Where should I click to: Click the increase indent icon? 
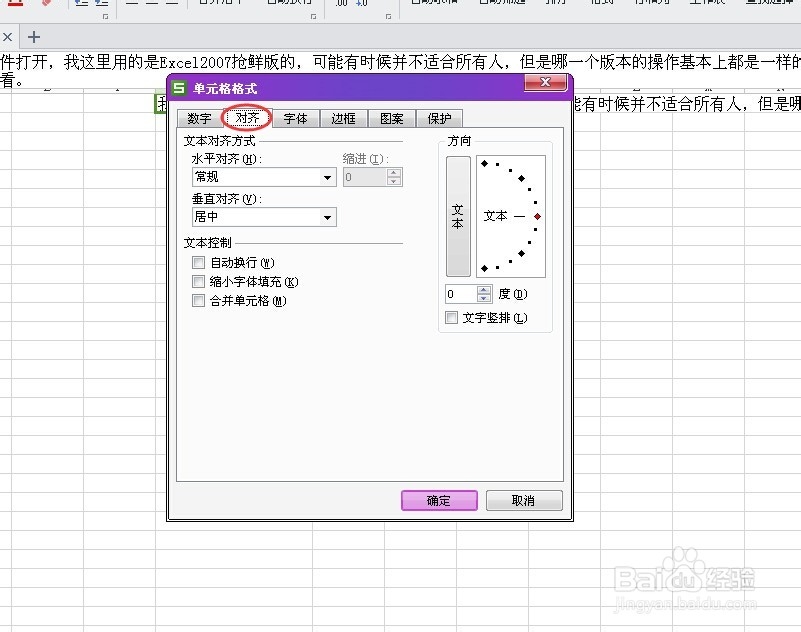click(x=100, y=4)
